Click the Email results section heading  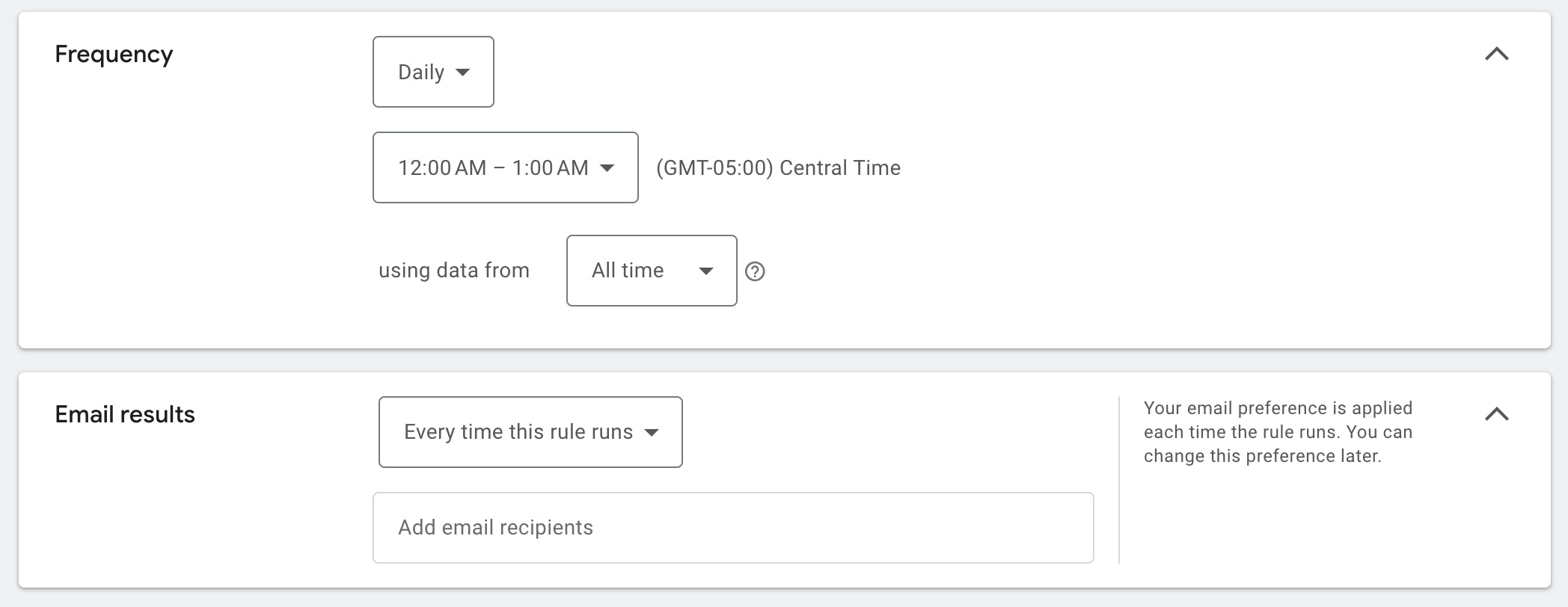tap(125, 414)
